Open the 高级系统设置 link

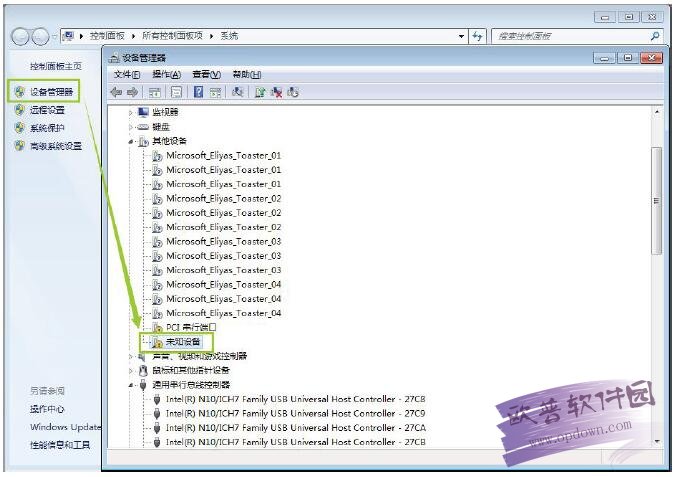point(56,146)
